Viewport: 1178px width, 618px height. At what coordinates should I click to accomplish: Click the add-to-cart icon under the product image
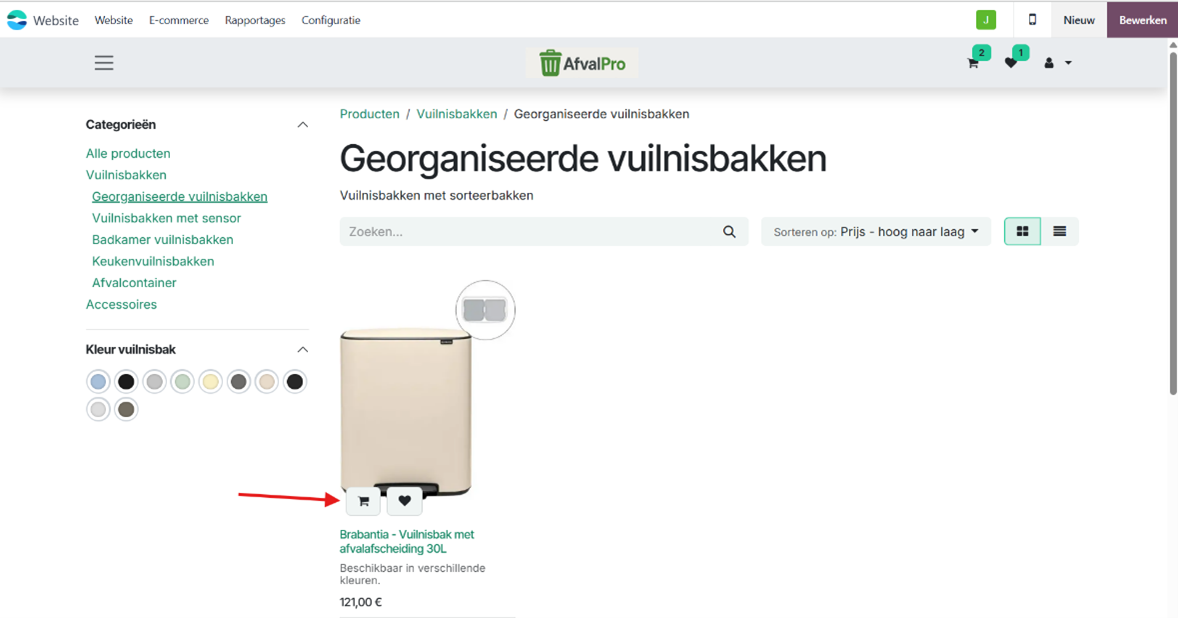[363, 501]
